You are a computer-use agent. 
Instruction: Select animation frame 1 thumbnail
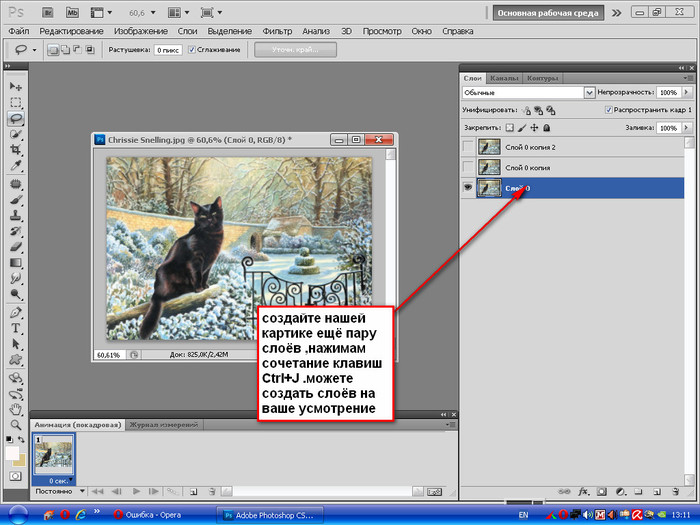click(x=54, y=456)
